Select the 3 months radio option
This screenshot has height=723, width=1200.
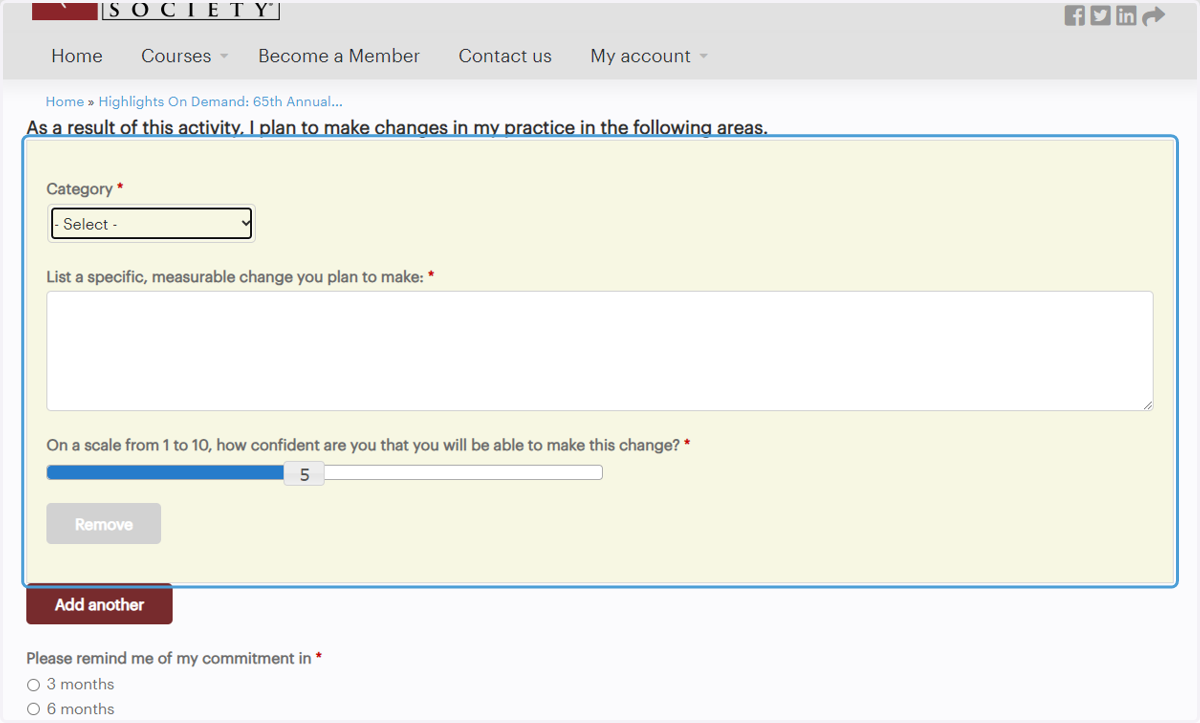(x=34, y=685)
